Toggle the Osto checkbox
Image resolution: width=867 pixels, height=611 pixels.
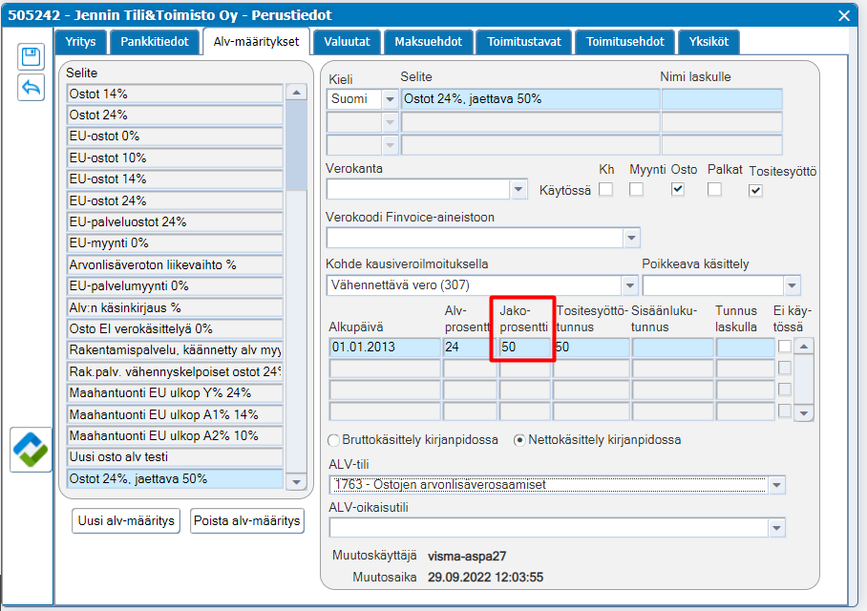pyautogui.click(x=678, y=189)
